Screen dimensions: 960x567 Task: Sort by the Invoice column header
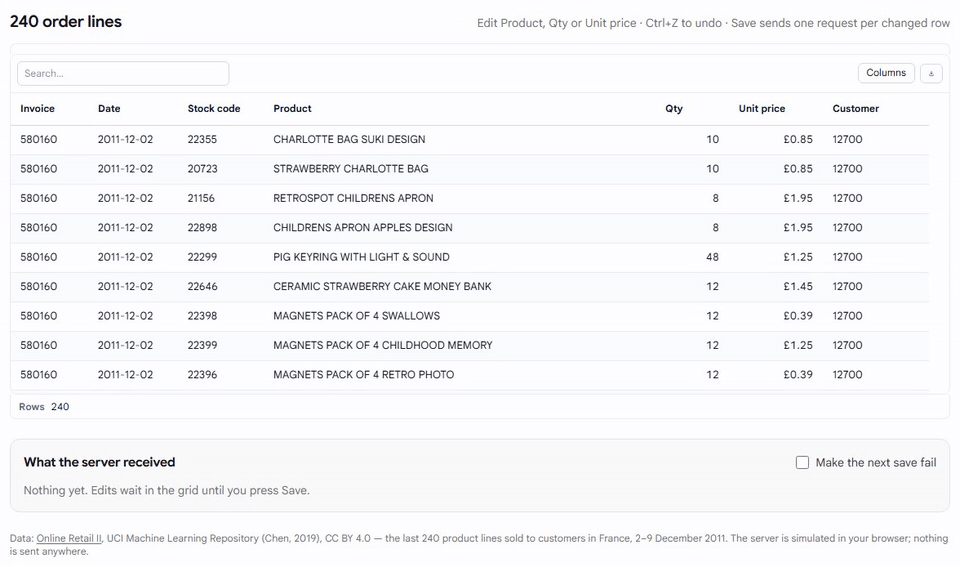(37, 108)
